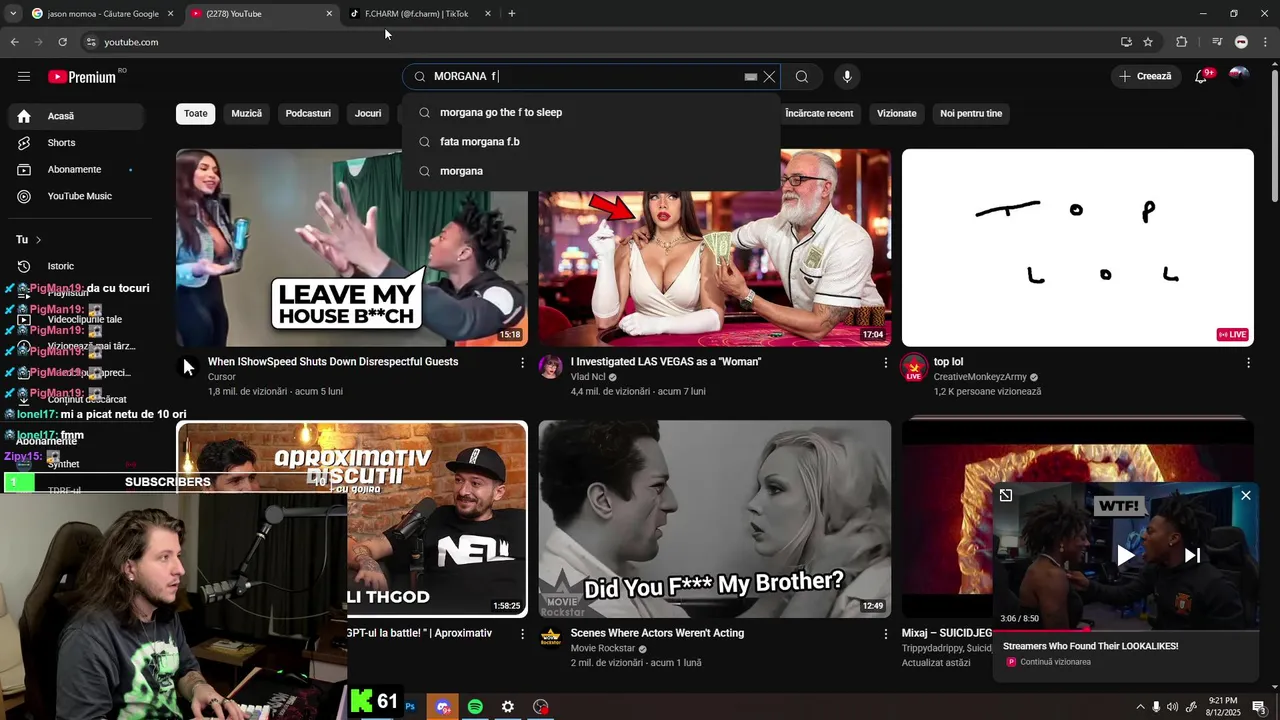Image resolution: width=1280 pixels, height=720 pixels.
Task: Select the Noi pentru tine filter chip
Action: 971,113
